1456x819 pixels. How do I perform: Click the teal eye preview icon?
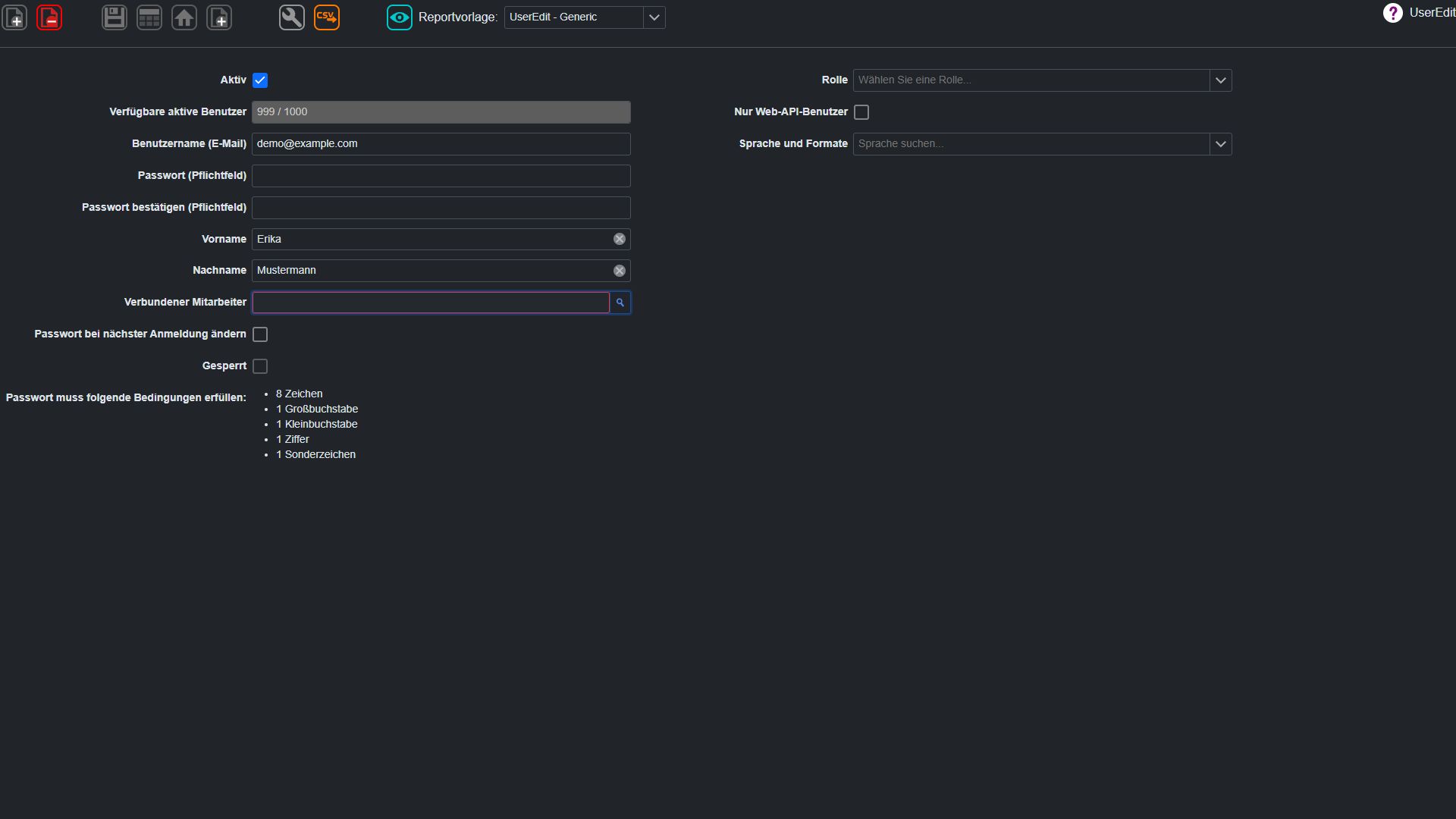pyautogui.click(x=400, y=17)
